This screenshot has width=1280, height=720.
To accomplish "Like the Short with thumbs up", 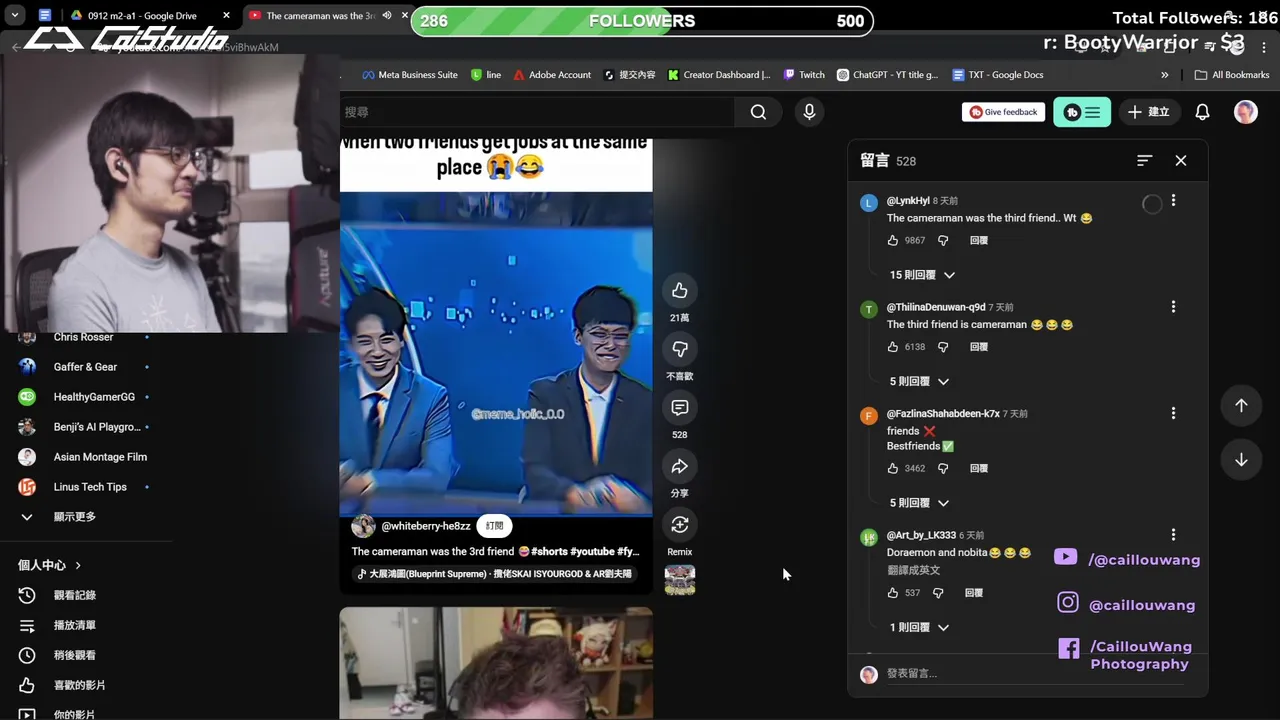I will (x=680, y=291).
